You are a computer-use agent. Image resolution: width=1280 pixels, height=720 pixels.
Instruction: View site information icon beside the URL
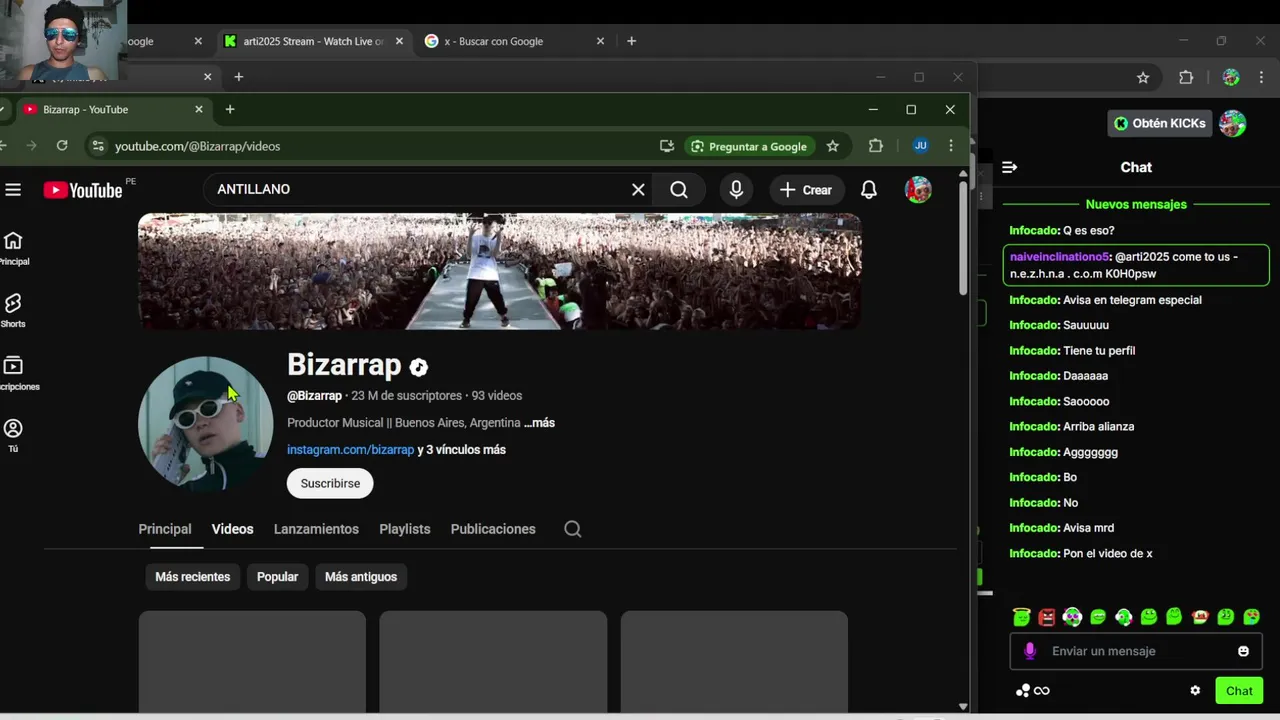tap(97, 146)
